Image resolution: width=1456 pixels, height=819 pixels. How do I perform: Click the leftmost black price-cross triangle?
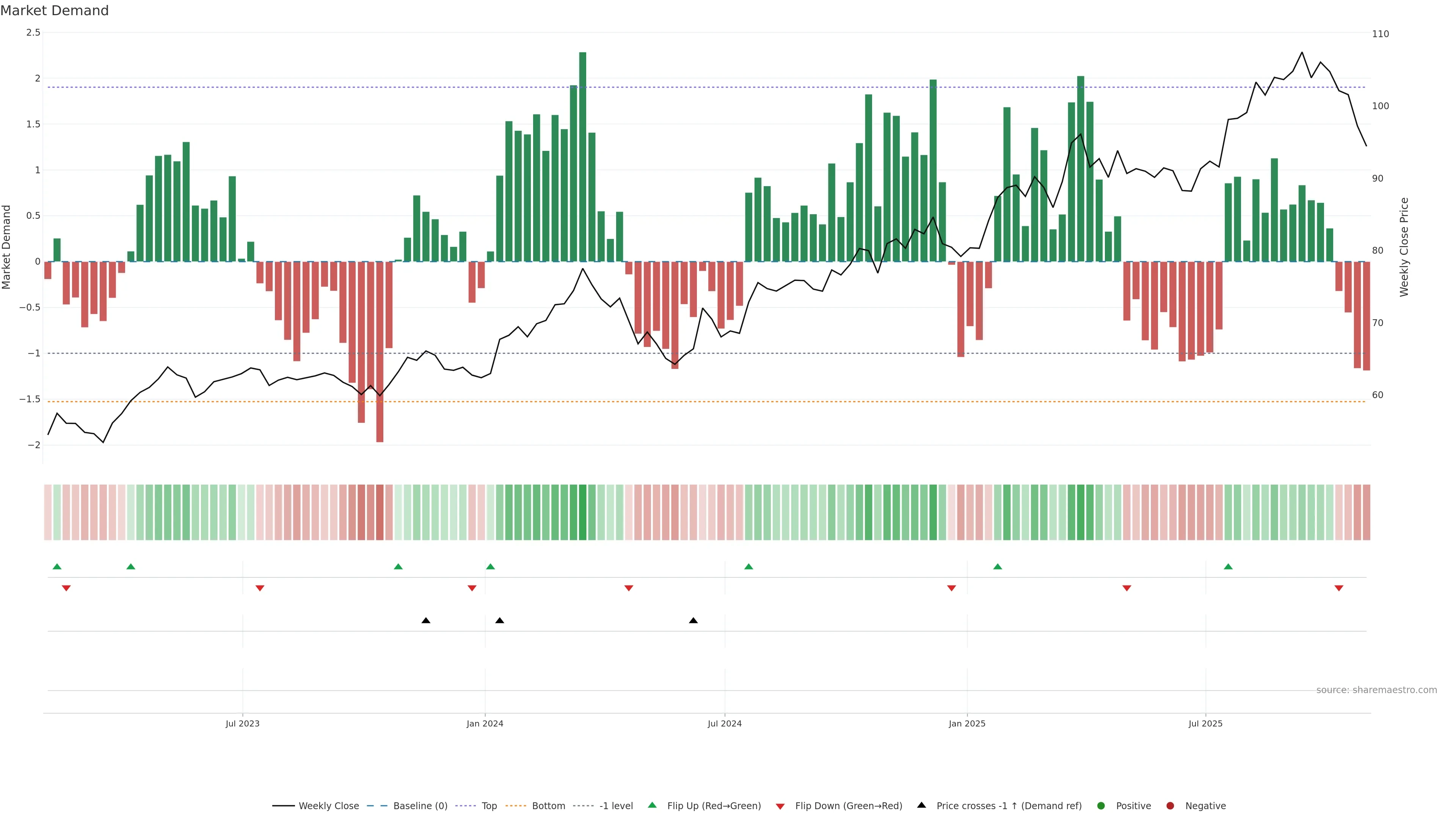tap(425, 621)
